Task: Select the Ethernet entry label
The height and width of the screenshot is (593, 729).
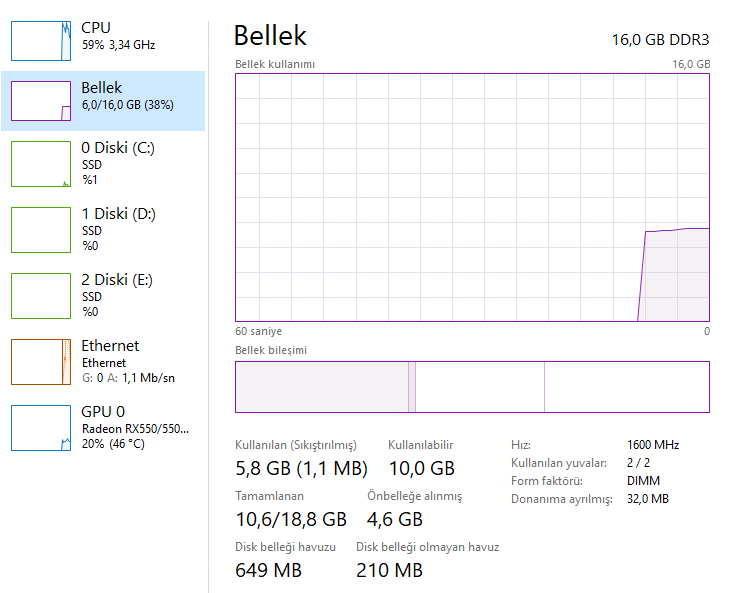Action: pyautogui.click(x=110, y=346)
